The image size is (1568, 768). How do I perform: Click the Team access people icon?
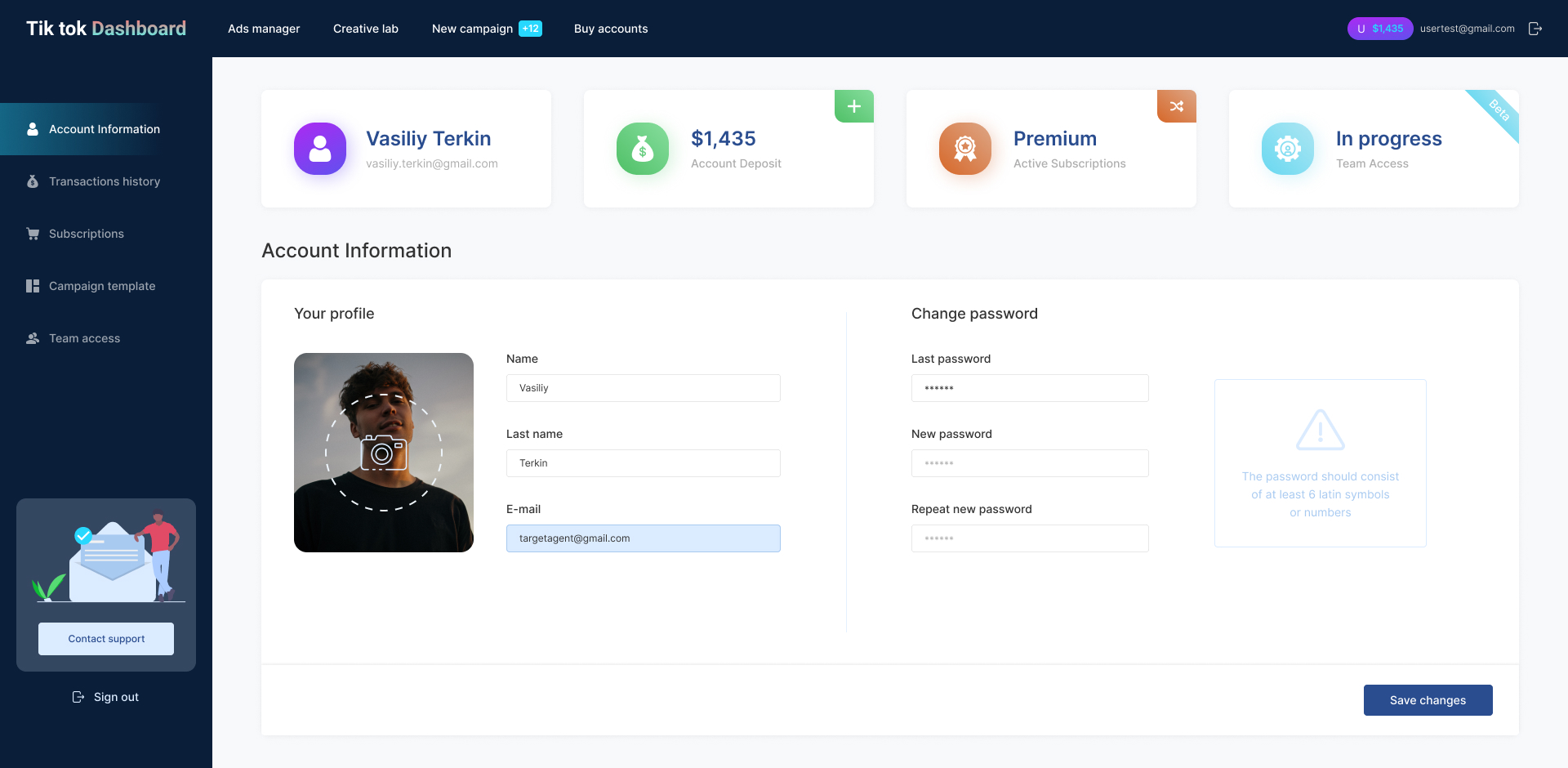point(33,338)
